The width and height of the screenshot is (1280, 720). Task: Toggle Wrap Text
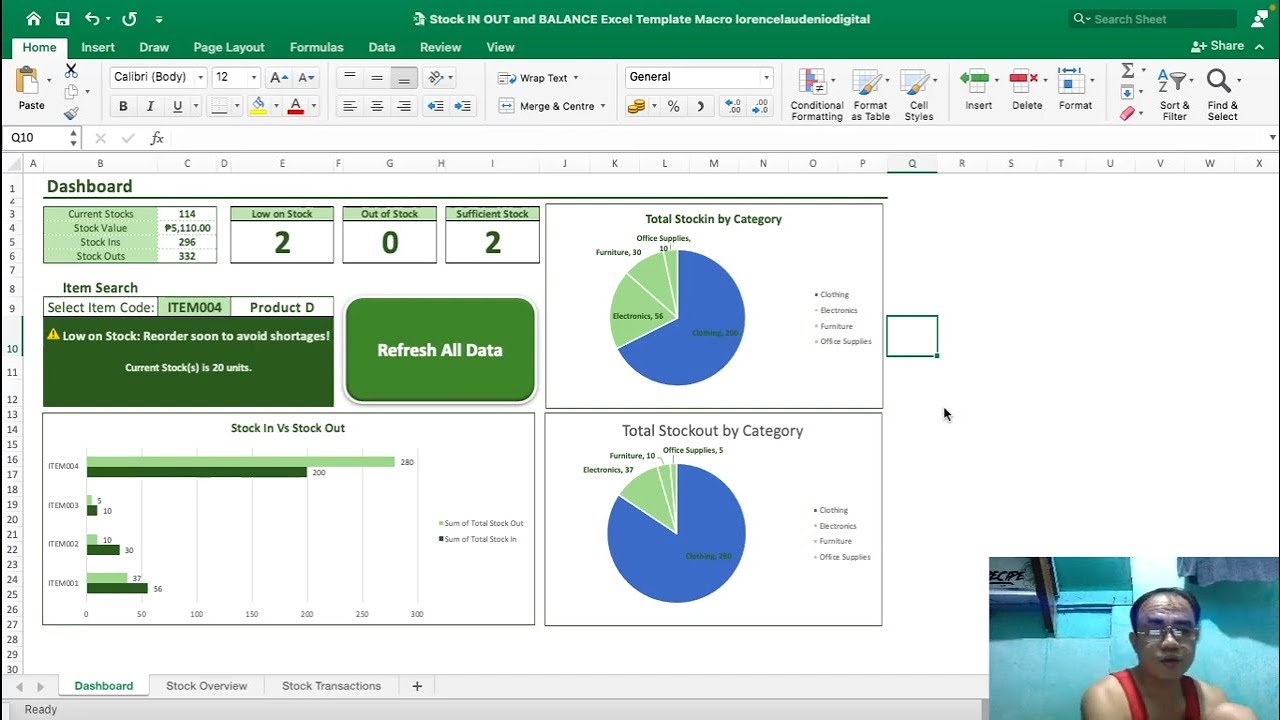click(x=537, y=77)
